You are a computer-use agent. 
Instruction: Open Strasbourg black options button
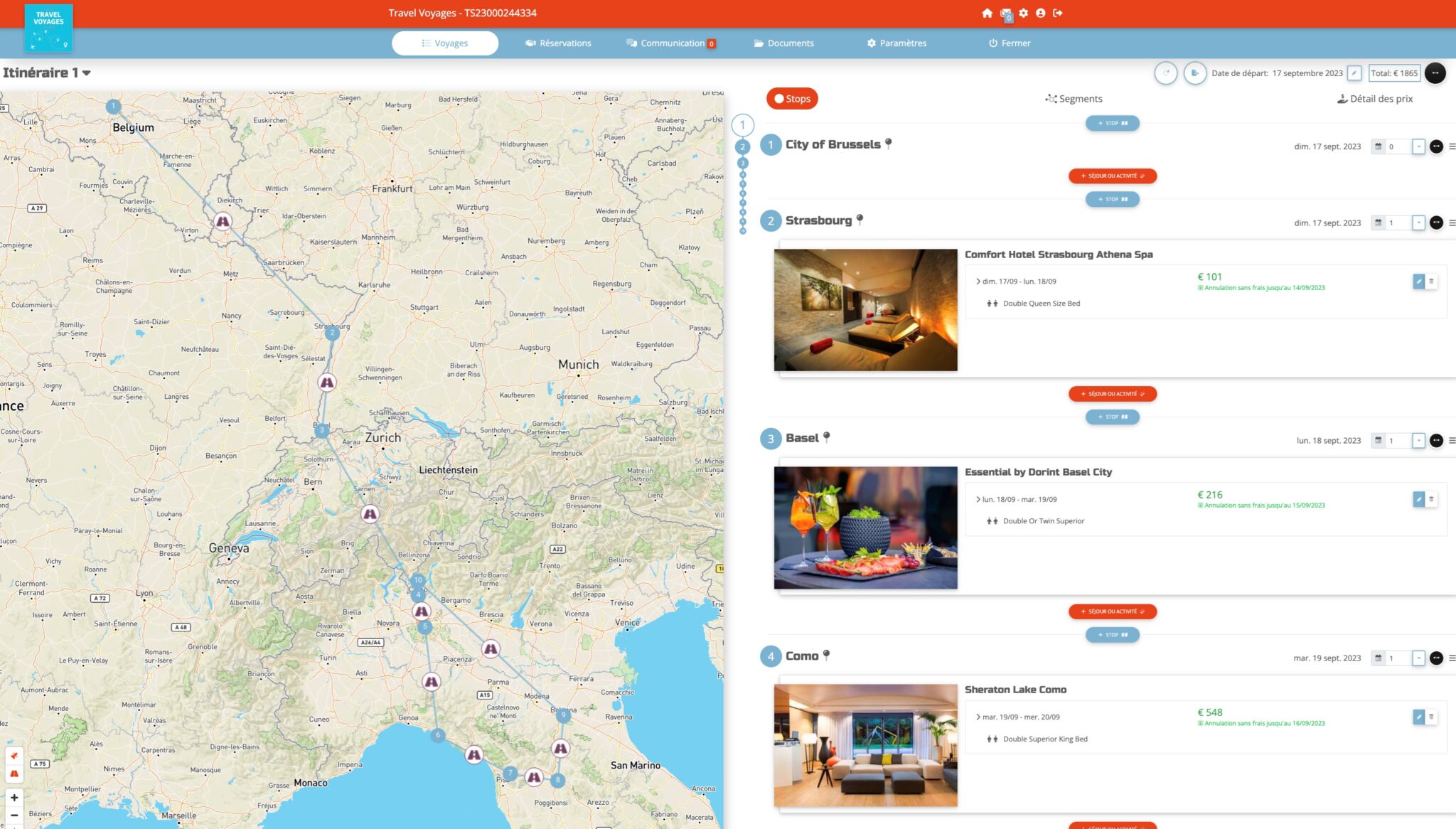tap(1436, 223)
